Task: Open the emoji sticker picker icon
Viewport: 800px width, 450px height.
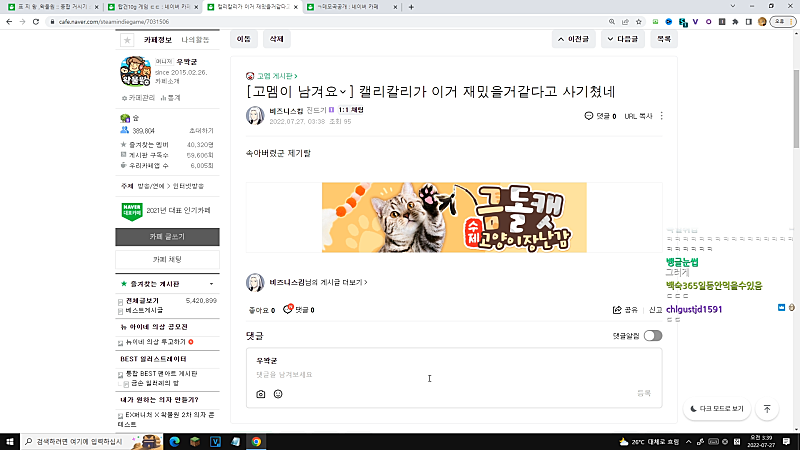Action: point(278,394)
